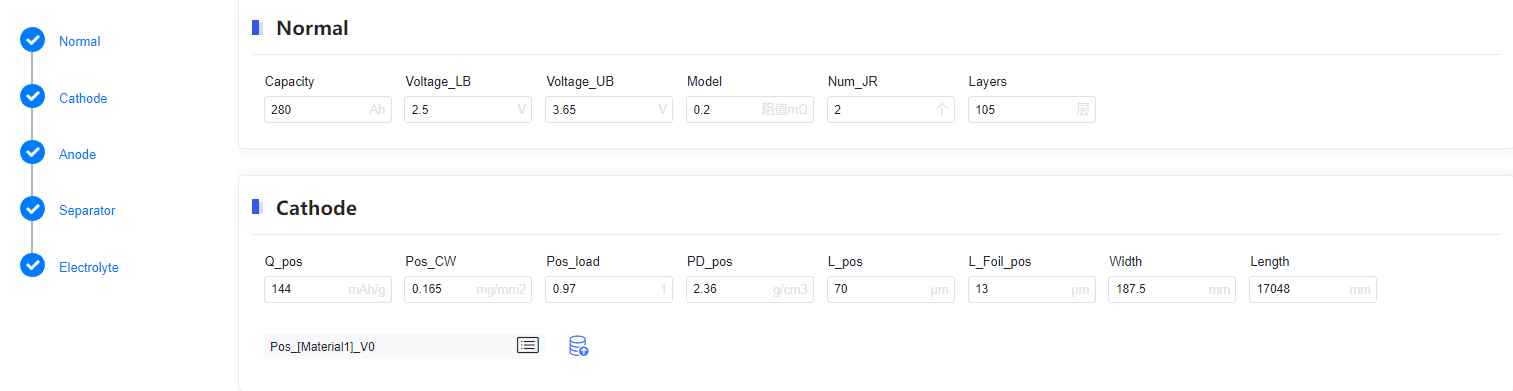The image size is (1513, 391).
Task: Click the Length input showing 17048
Action: tap(1313, 290)
